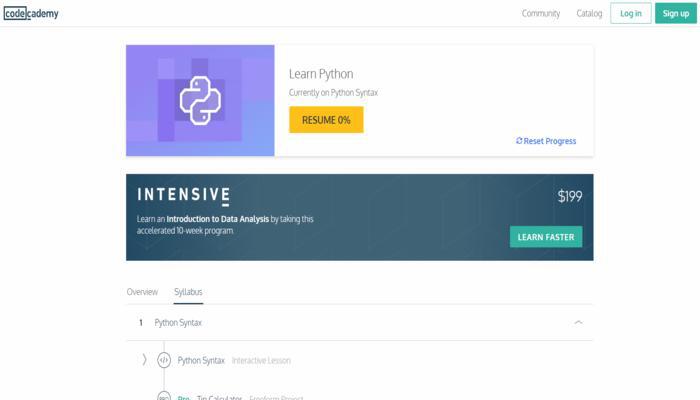The height and width of the screenshot is (400, 700).
Task: Open section 1 Python Syntax row
Action: click(359, 322)
